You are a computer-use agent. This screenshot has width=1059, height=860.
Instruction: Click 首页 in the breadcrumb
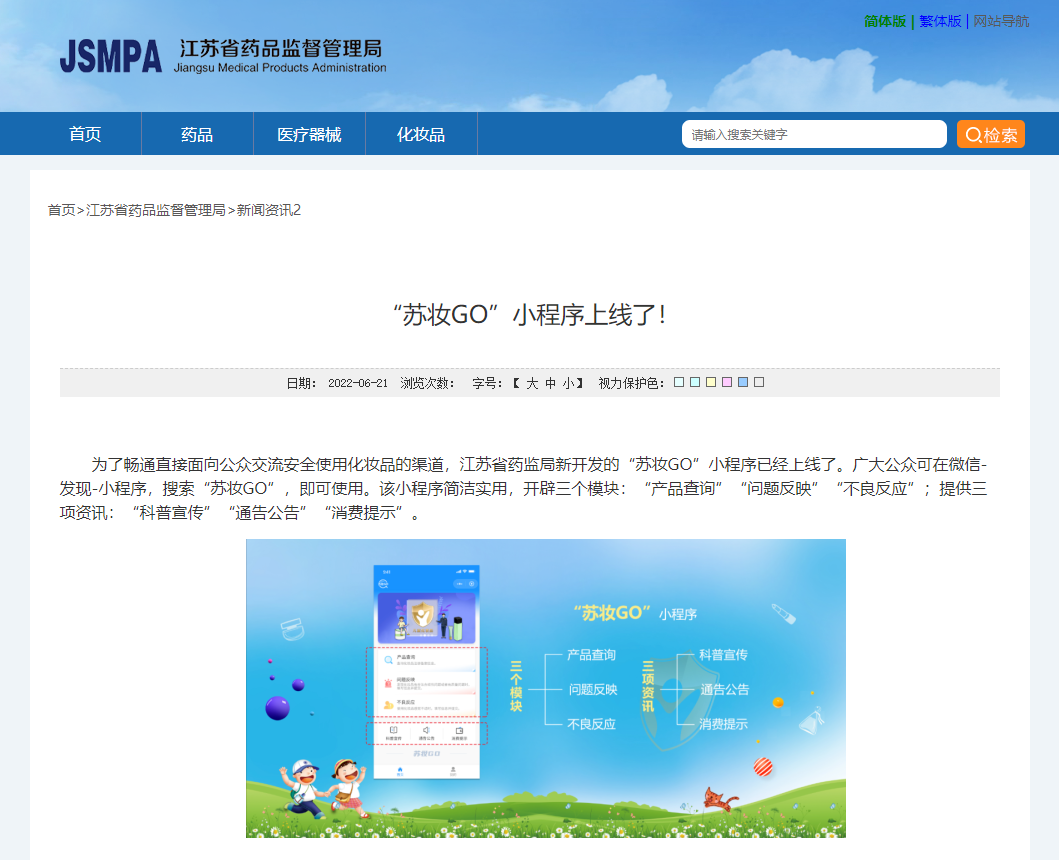pyautogui.click(x=61, y=210)
